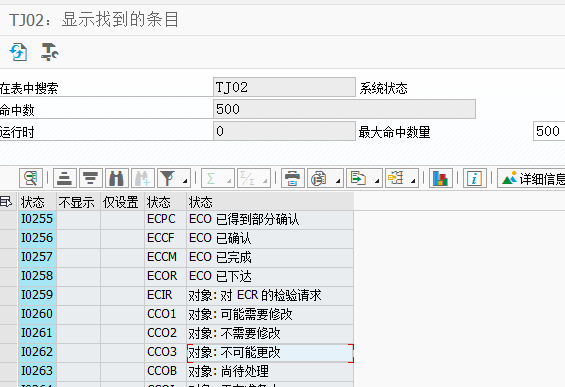
Task: Click the refresh icon under the title
Action: point(18,52)
